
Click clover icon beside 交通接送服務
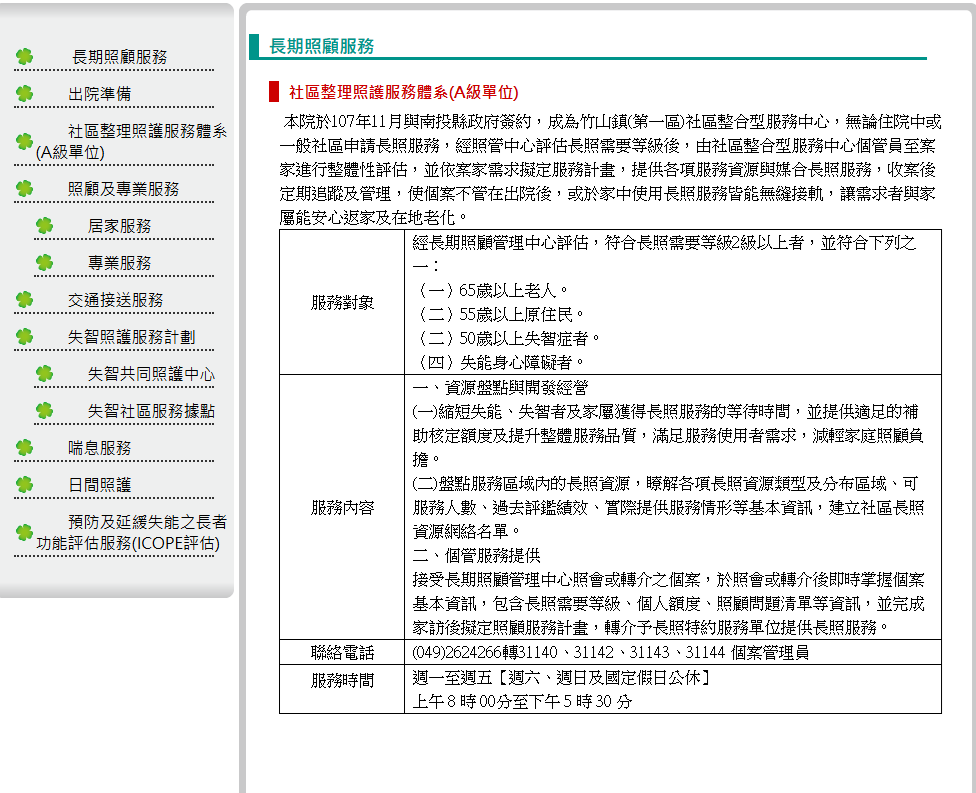pyautogui.click(x=24, y=299)
